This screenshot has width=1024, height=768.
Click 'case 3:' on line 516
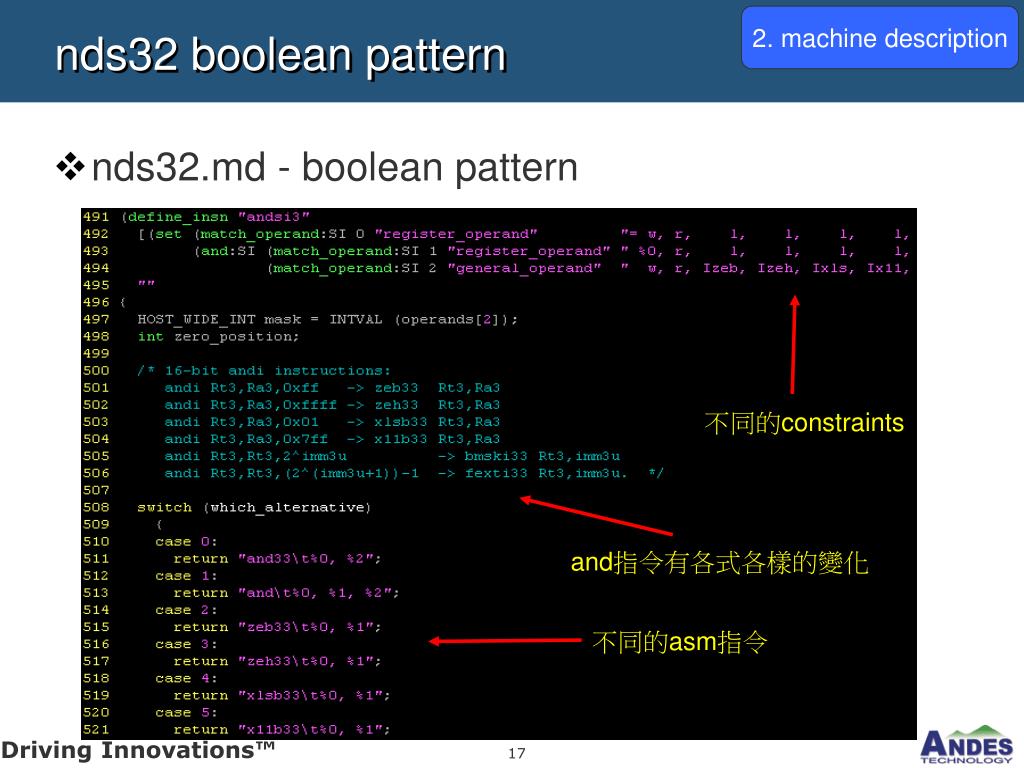186,643
